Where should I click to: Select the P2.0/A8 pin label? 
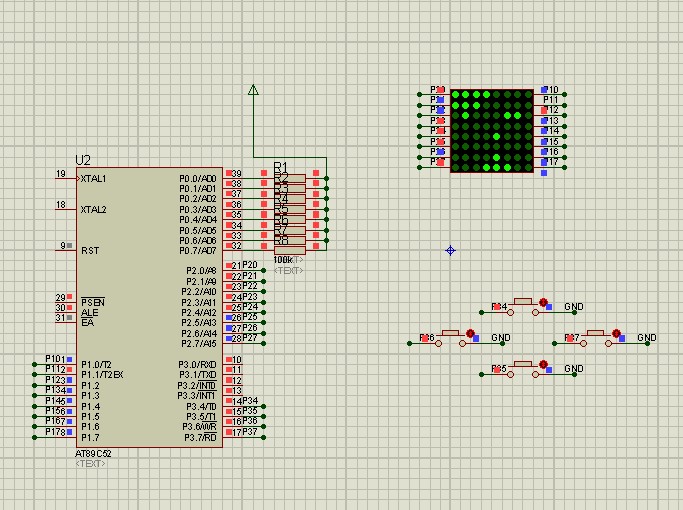(201, 271)
